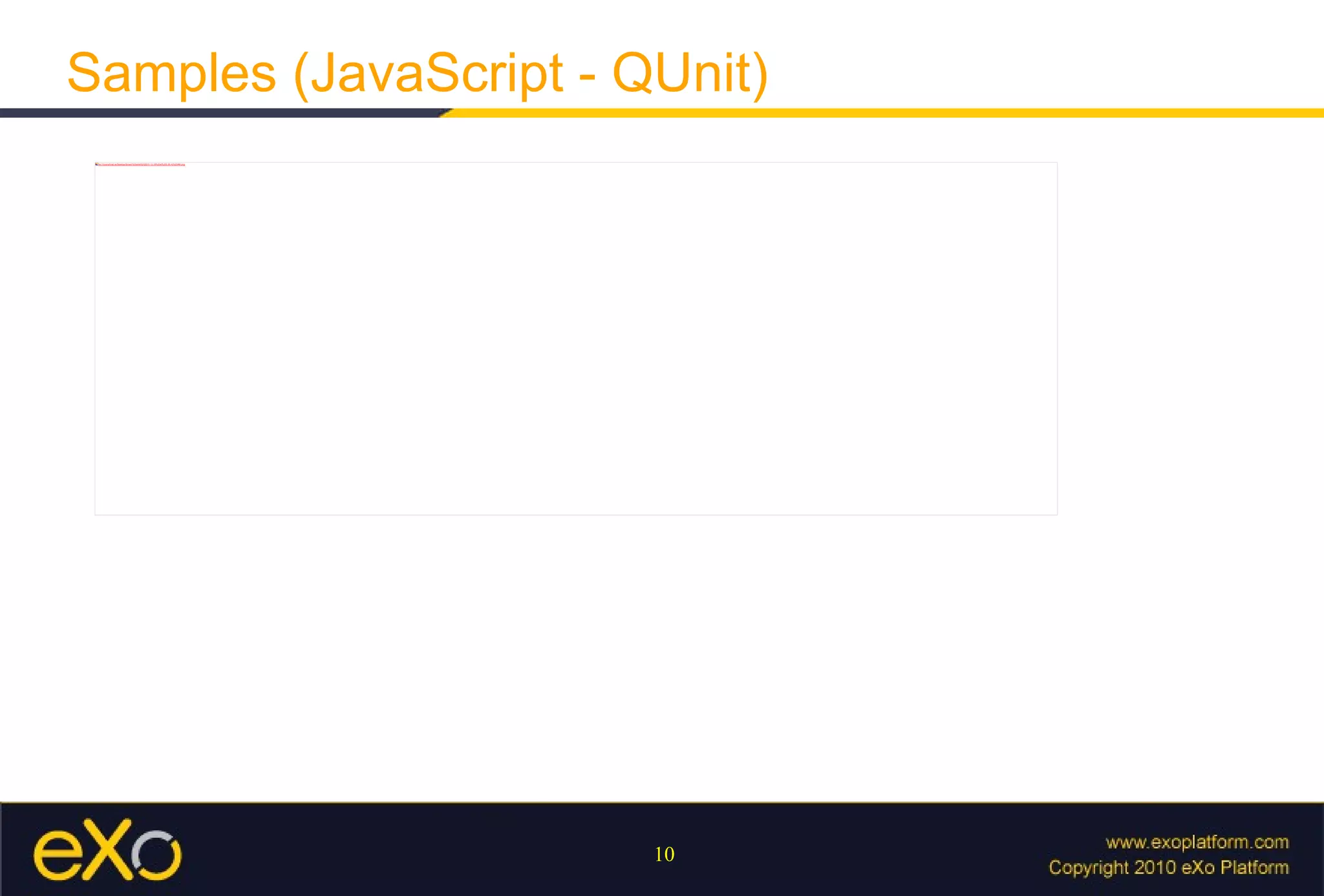Open www.exoplatform.com footer link

1197,842
